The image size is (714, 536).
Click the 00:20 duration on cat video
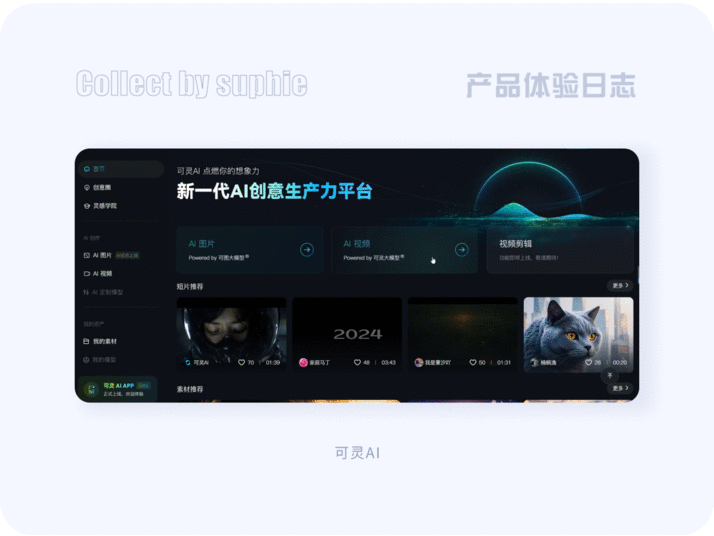click(x=620, y=362)
